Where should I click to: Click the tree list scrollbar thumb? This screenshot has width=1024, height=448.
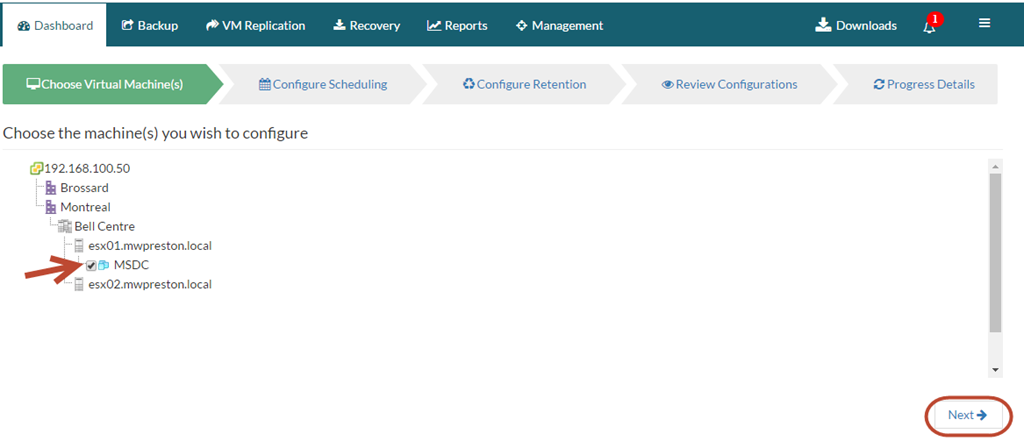[x=995, y=253]
